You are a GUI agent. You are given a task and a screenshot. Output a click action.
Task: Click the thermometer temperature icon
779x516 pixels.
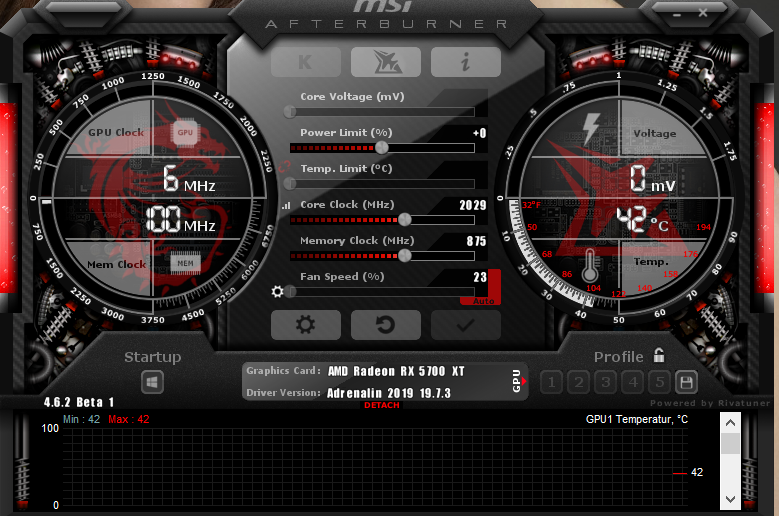click(x=590, y=266)
